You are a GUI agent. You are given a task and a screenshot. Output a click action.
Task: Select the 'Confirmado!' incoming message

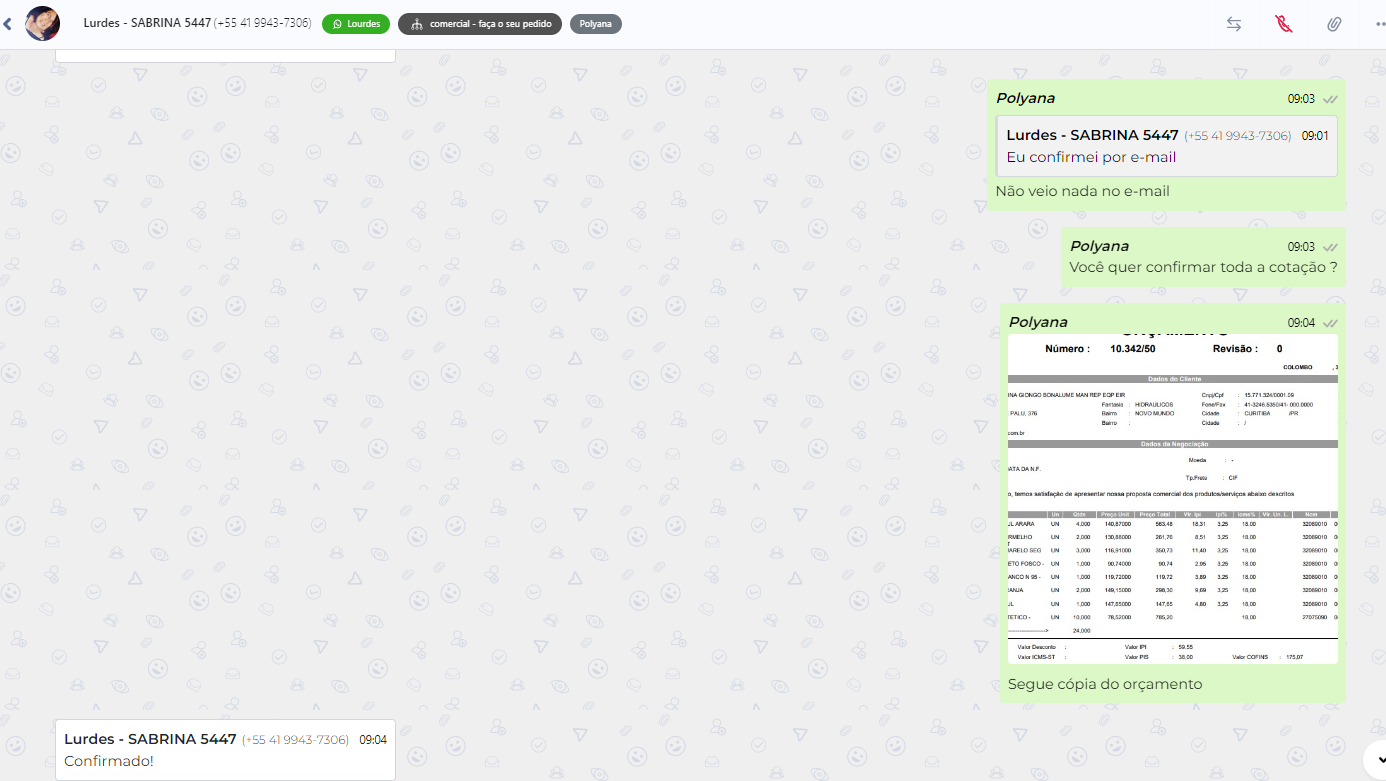tap(225, 750)
